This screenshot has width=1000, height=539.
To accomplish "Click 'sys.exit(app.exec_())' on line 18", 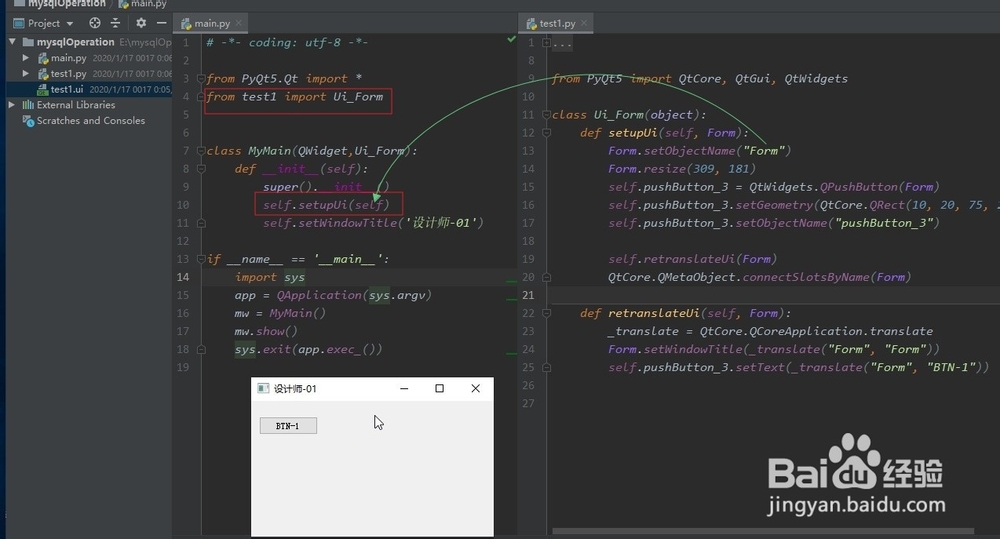I will coord(309,350).
